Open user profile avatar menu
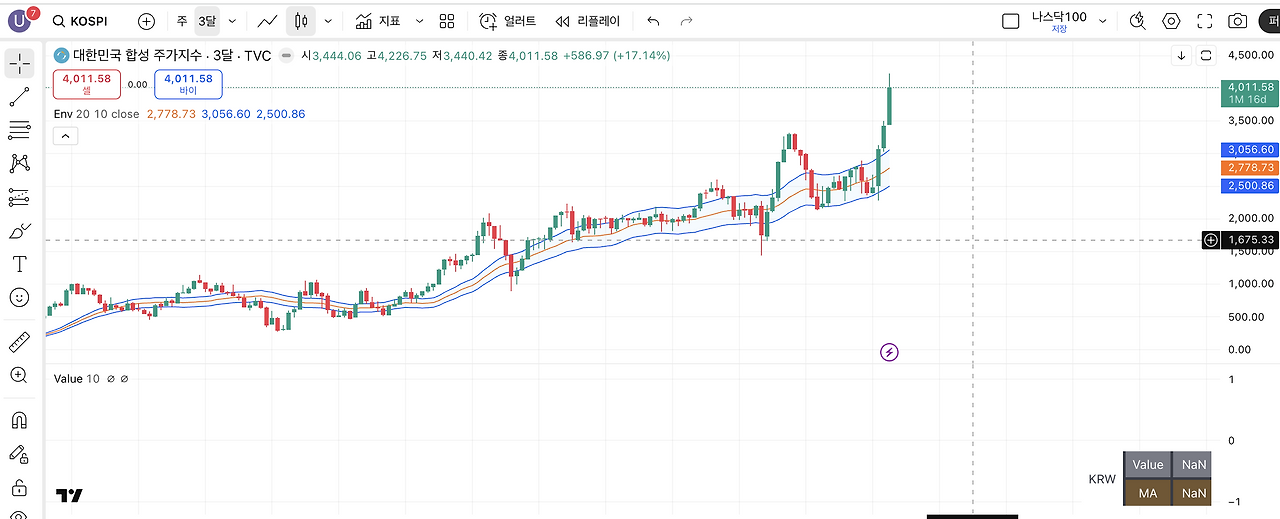The height and width of the screenshot is (519, 1280). (21, 20)
